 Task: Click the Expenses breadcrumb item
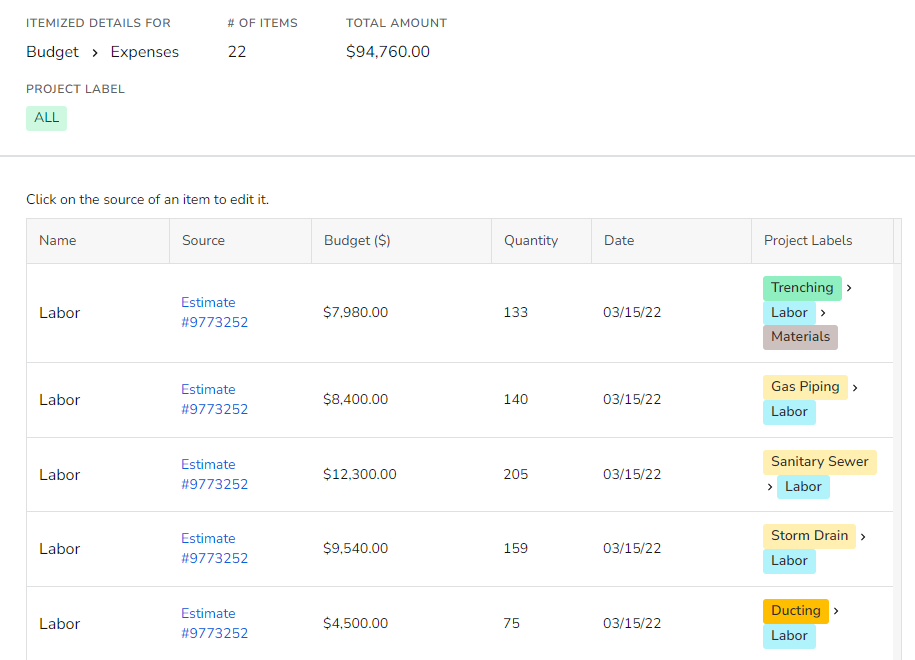click(144, 52)
